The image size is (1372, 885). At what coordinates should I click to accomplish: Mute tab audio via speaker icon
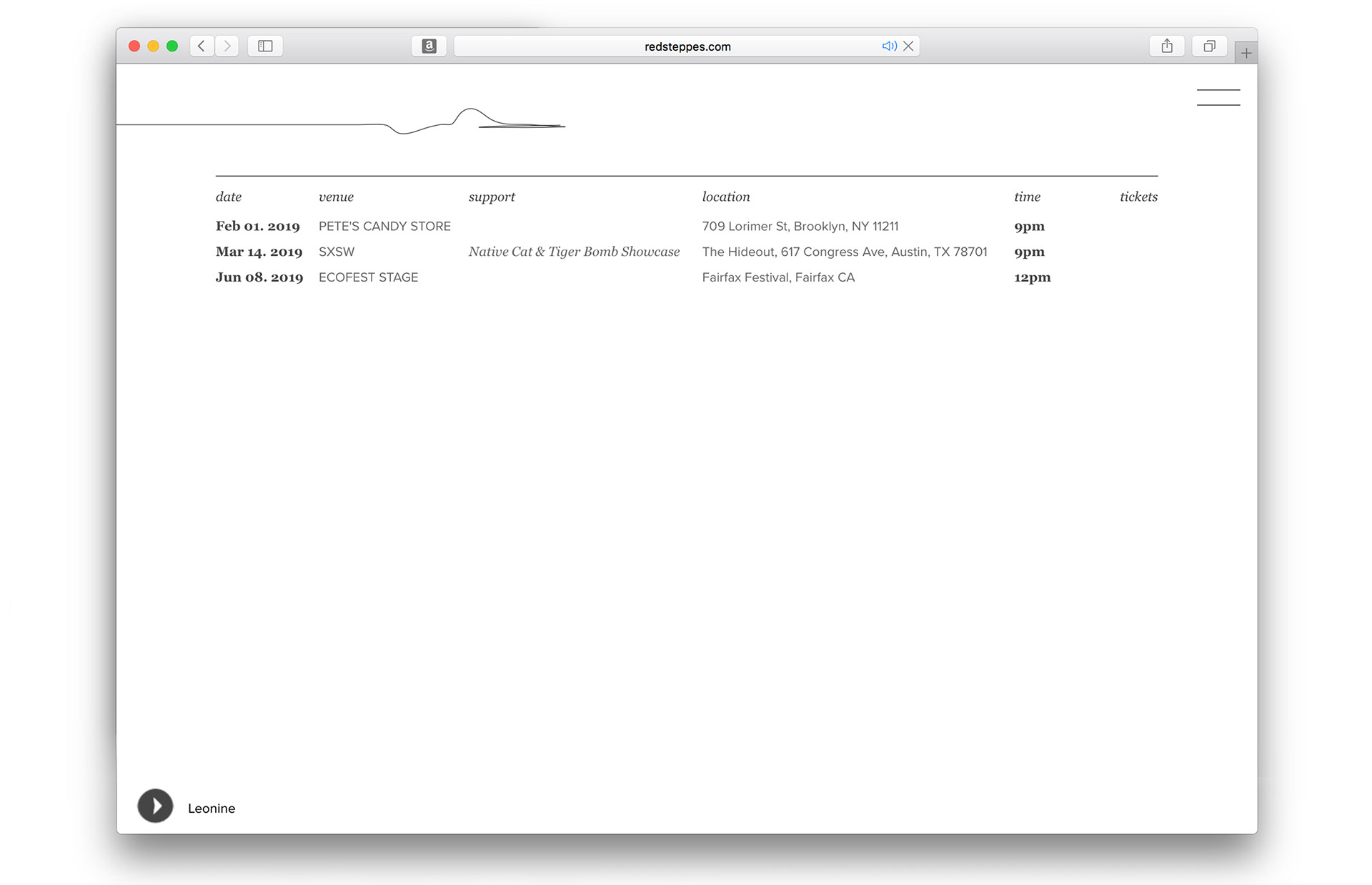(x=889, y=46)
